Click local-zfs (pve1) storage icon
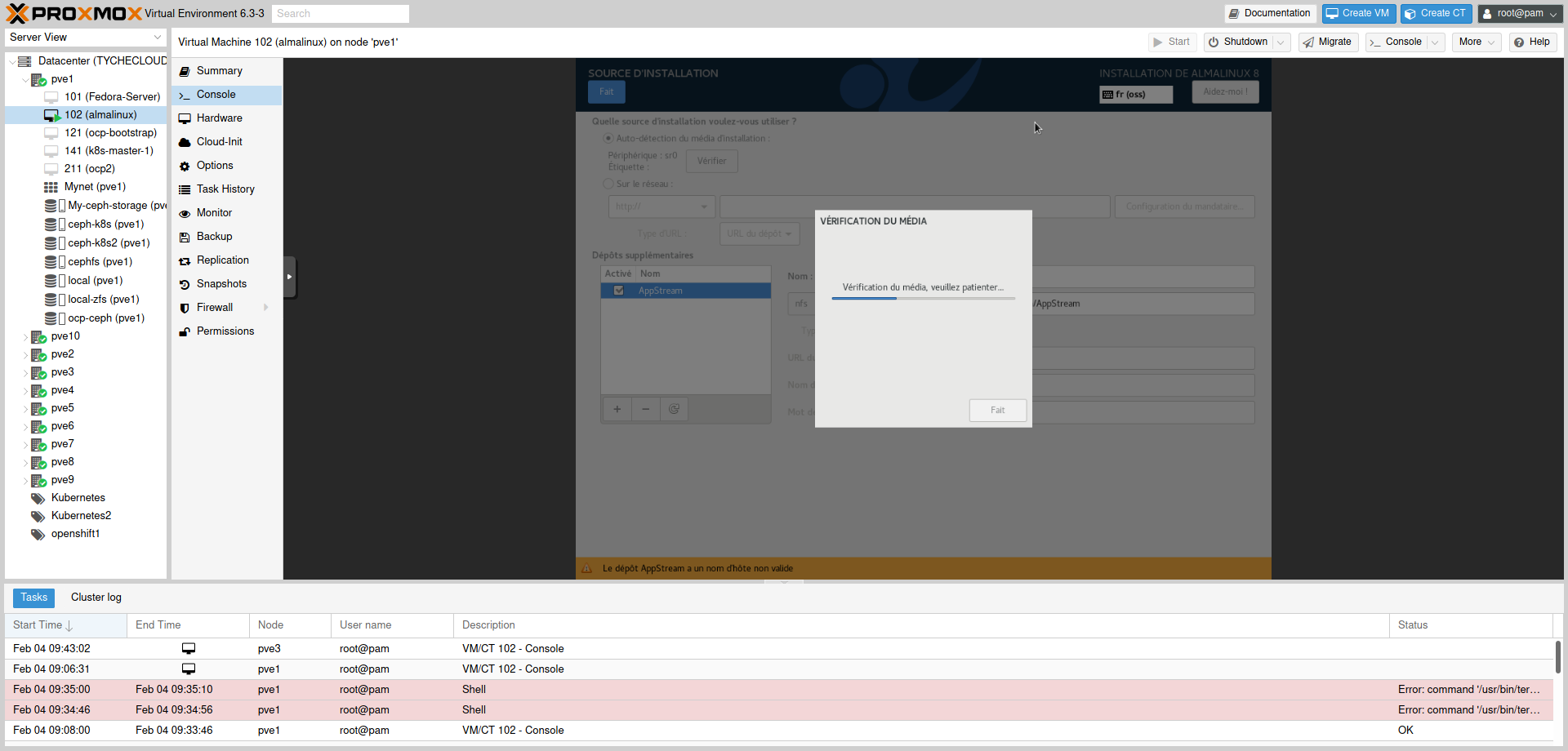Screen dimensions: 1568x751 coord(55,300)
